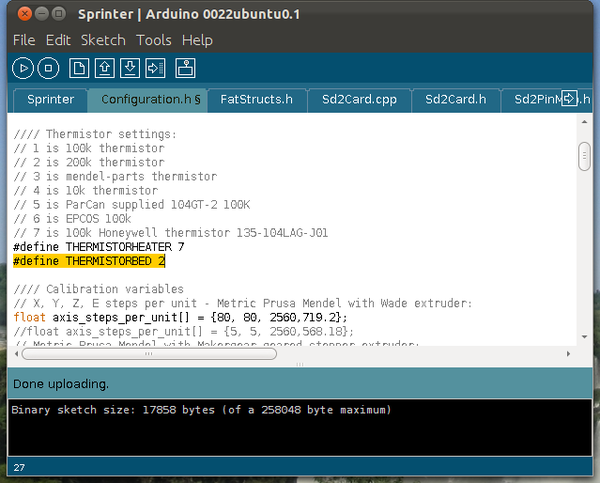Click the Open sketch up-arrow icon
Screen dimensions: 600x483
[104, 68]
